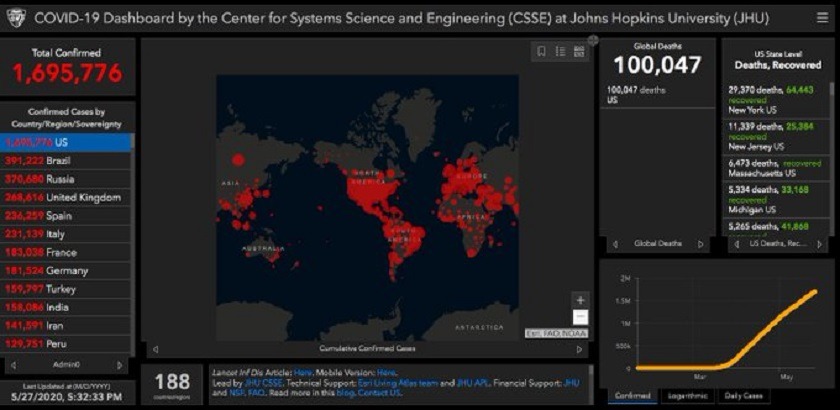The height and width of the screenshot is (410, 840).
Task: Select United Kingdom in confirmed cases list
Action: [x=66, y=197]
